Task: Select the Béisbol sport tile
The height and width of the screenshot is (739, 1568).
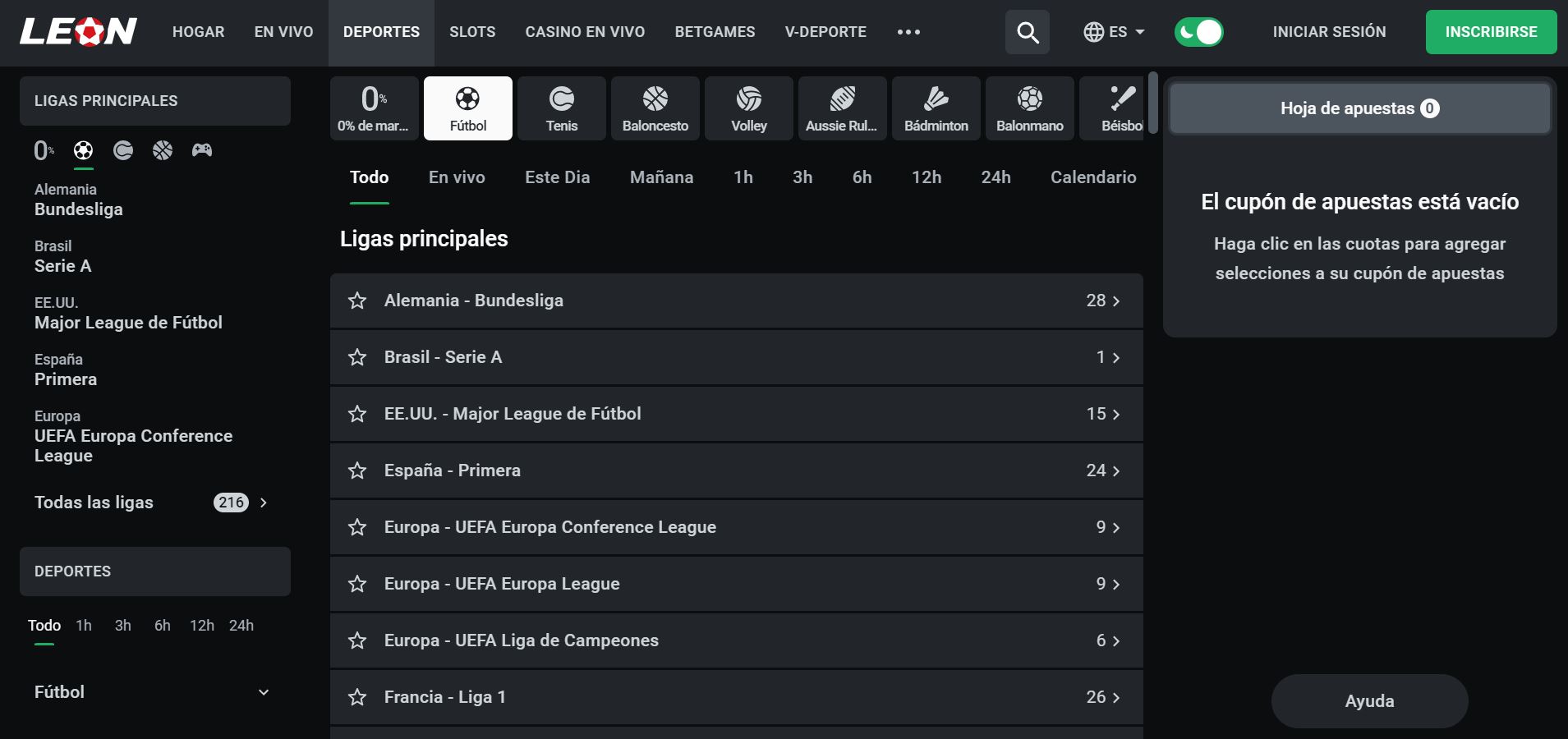Action: point(1111,108)
